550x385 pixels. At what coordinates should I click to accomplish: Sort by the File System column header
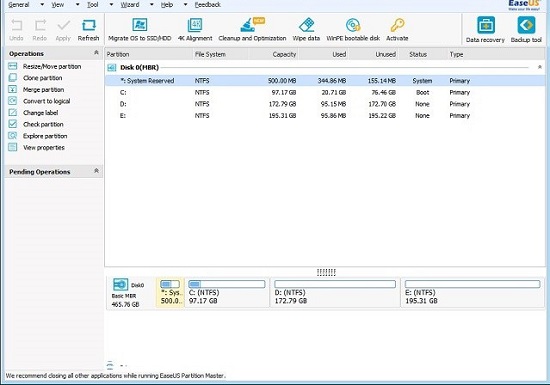point(221,54)
